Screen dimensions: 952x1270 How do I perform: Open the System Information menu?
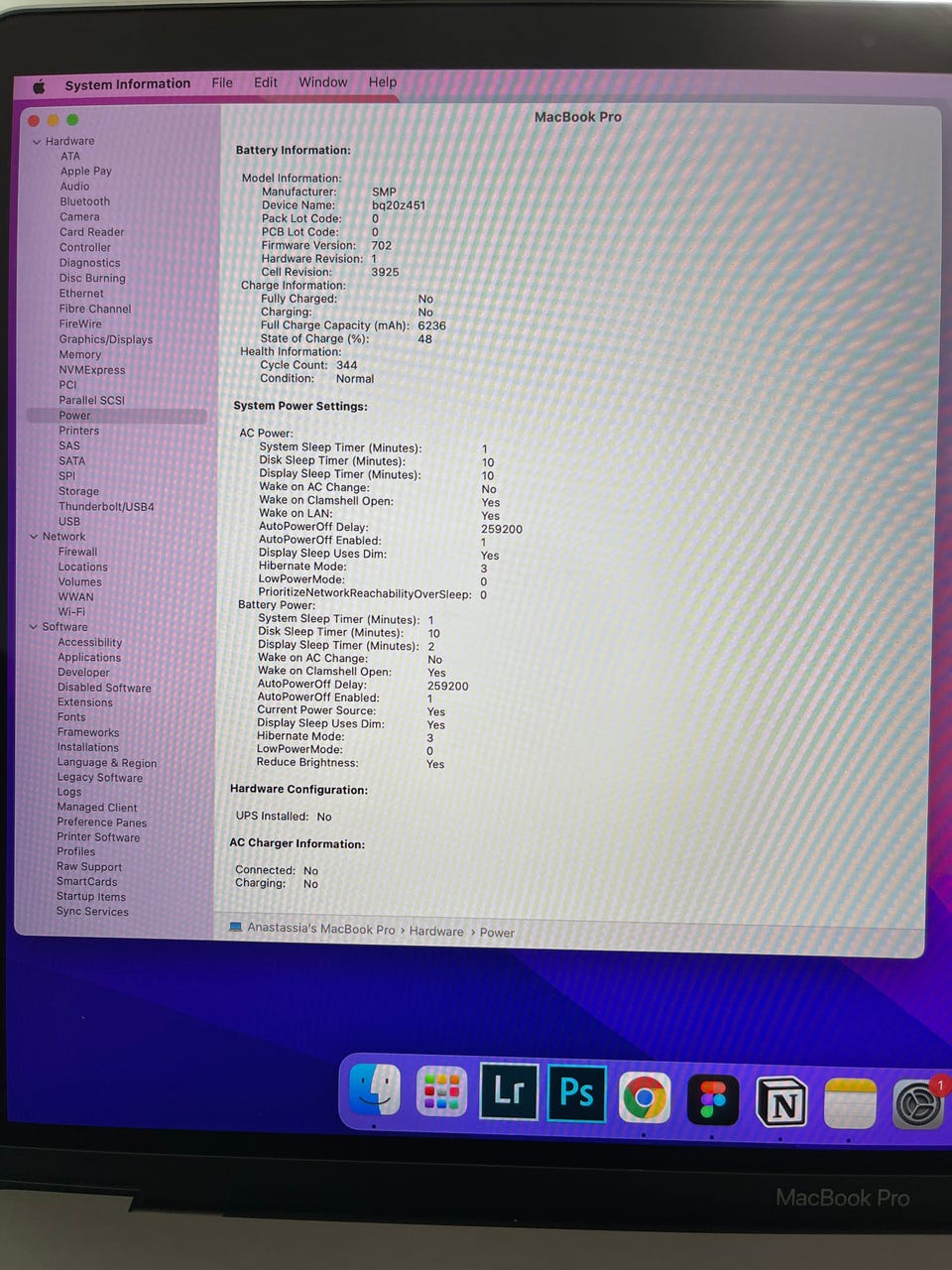pos(128,84)
